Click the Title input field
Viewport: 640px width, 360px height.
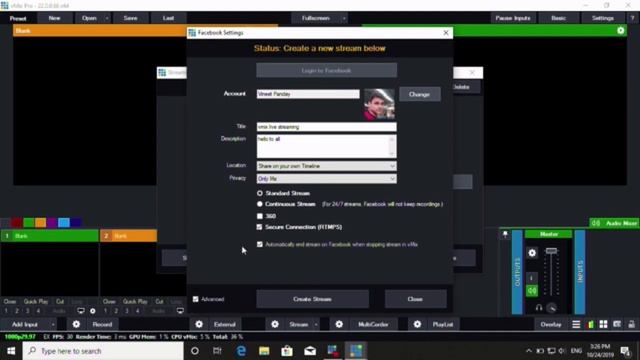(x=326, y=127)
